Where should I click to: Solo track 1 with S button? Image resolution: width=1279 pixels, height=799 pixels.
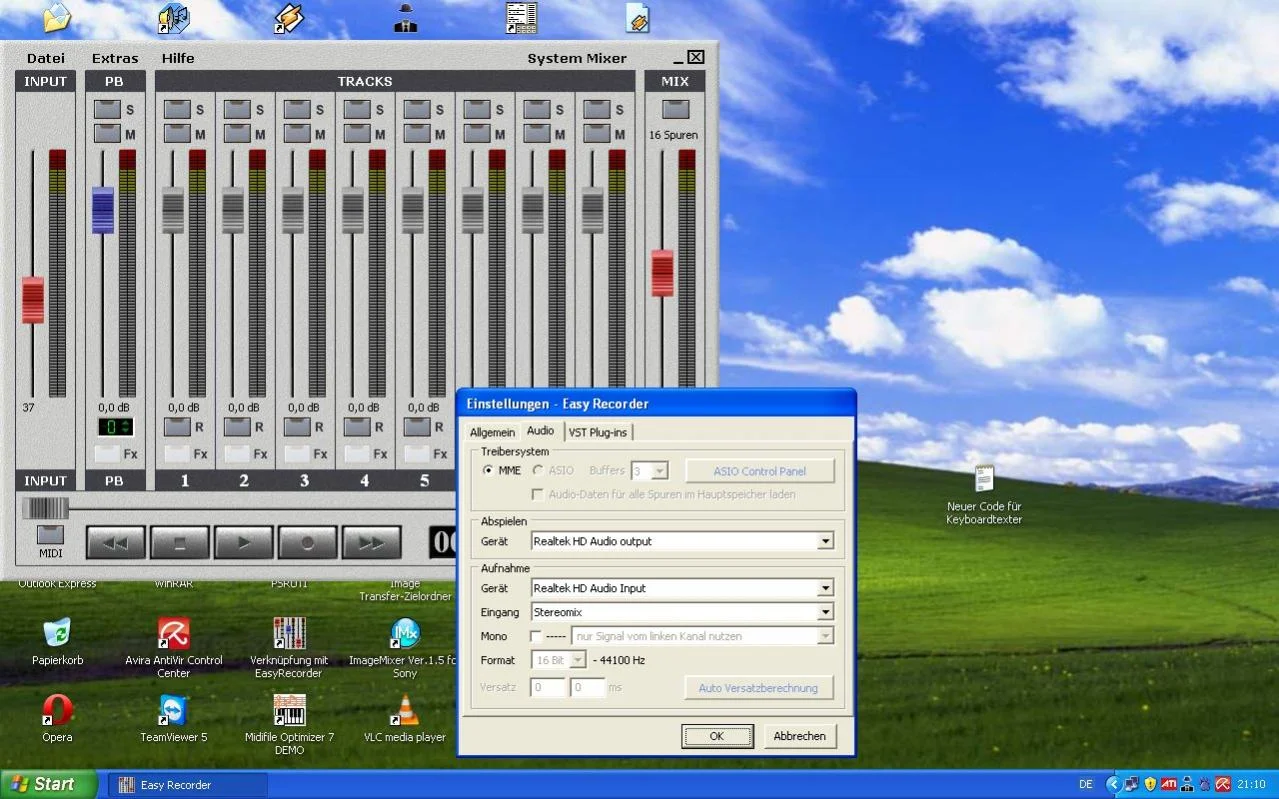tap(177, 109)
